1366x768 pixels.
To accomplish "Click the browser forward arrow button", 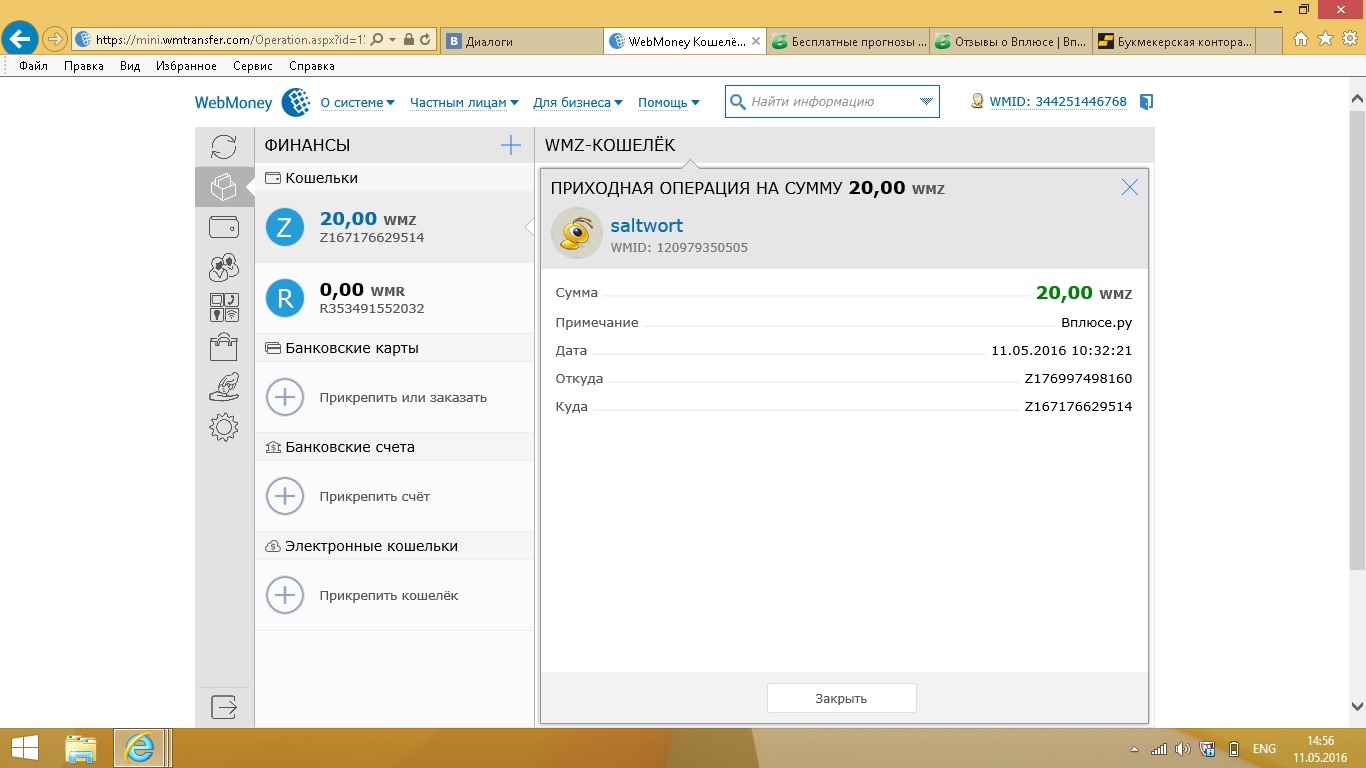I will [54, 40].
